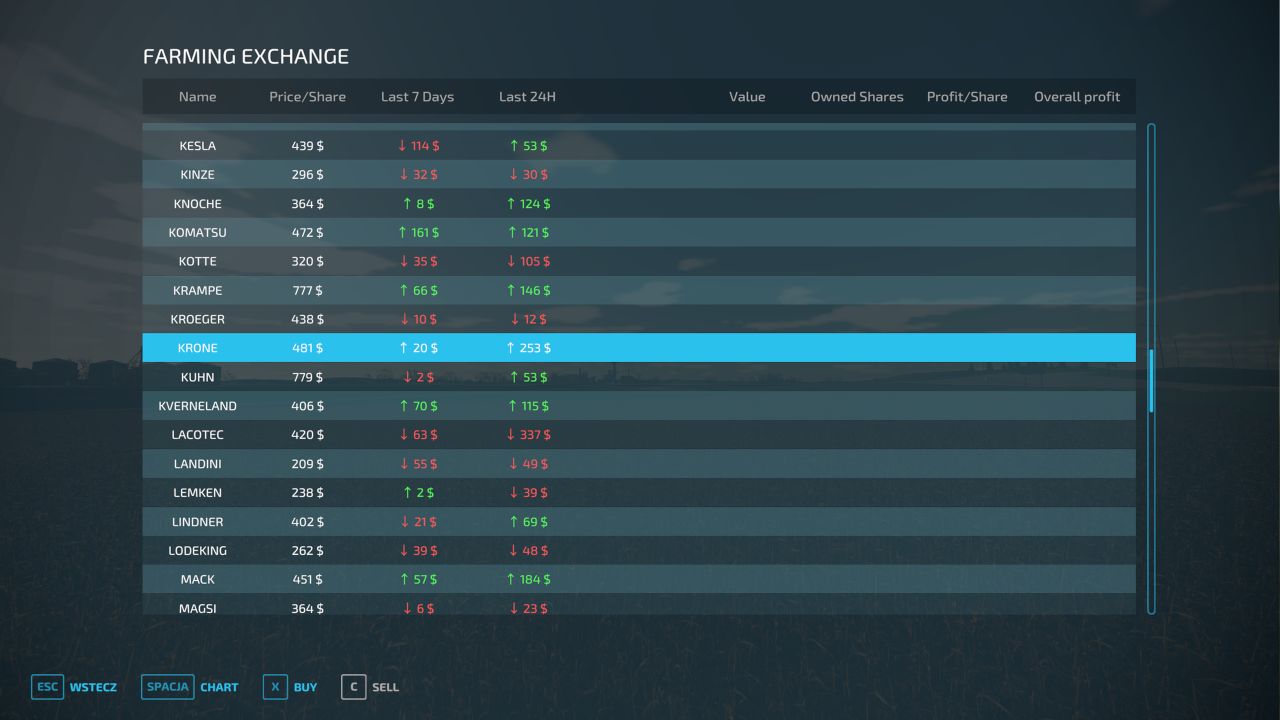Screen dimensions: 1280x720
Task: Click the Owned Shares column header
Action: [857, 97]
